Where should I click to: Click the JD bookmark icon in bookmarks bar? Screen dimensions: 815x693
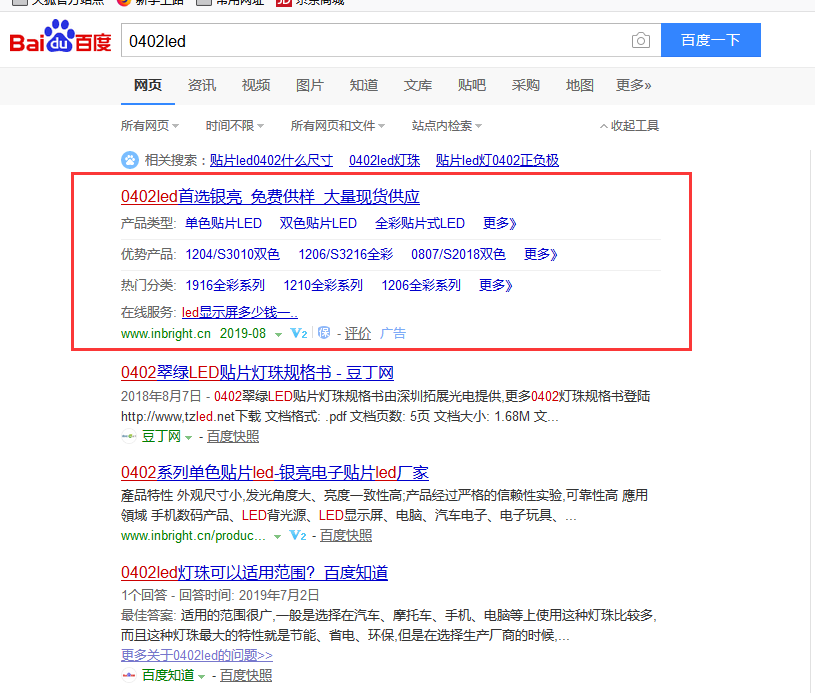coord(283,2)
